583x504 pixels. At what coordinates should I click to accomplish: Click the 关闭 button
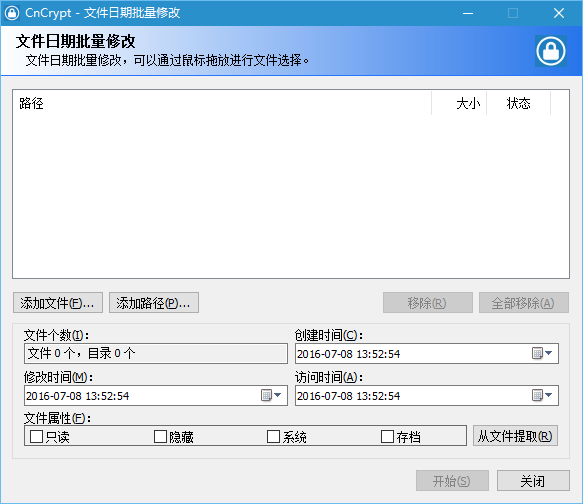[533, 481]
